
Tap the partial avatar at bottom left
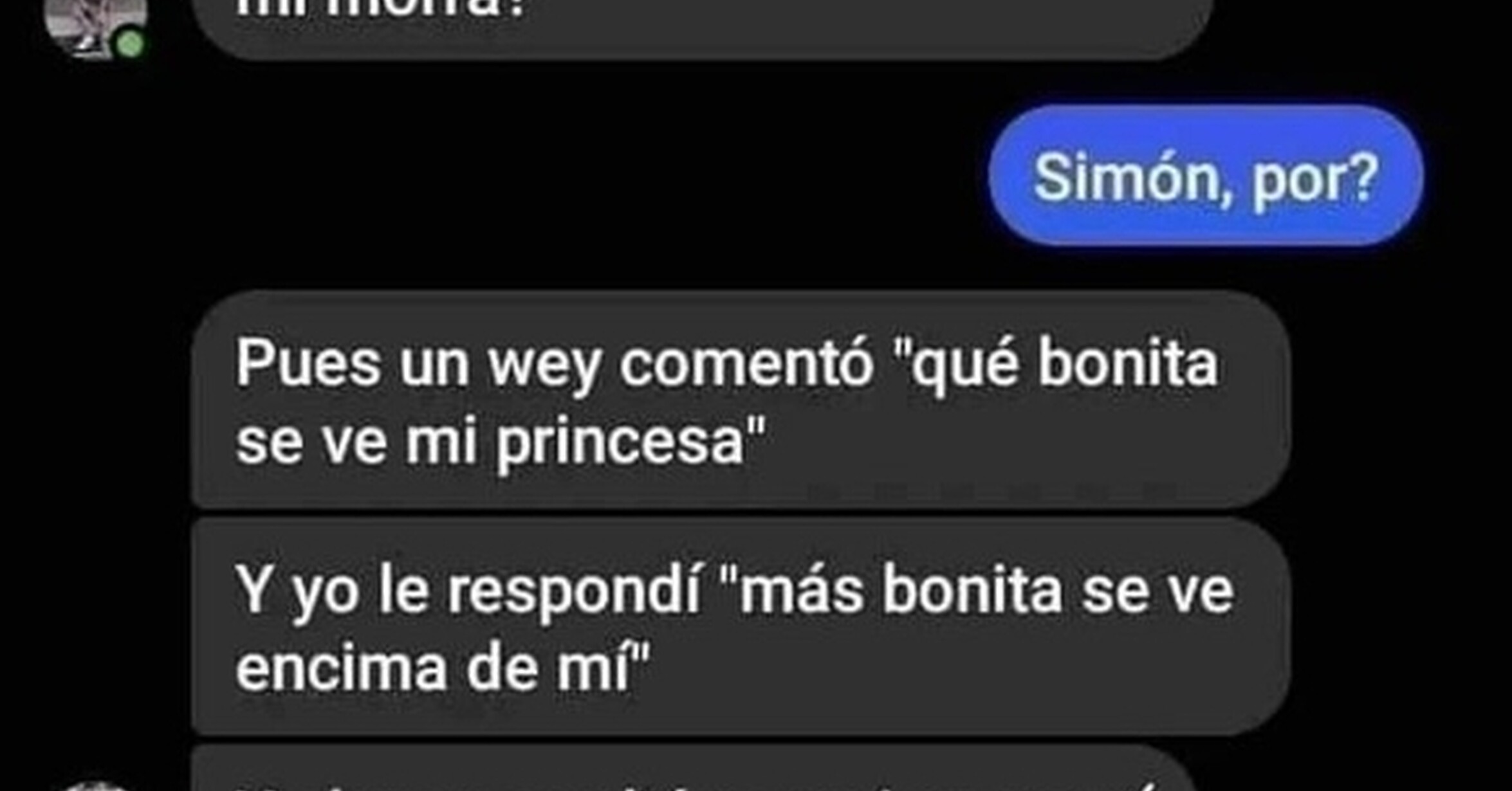point(97,786)
